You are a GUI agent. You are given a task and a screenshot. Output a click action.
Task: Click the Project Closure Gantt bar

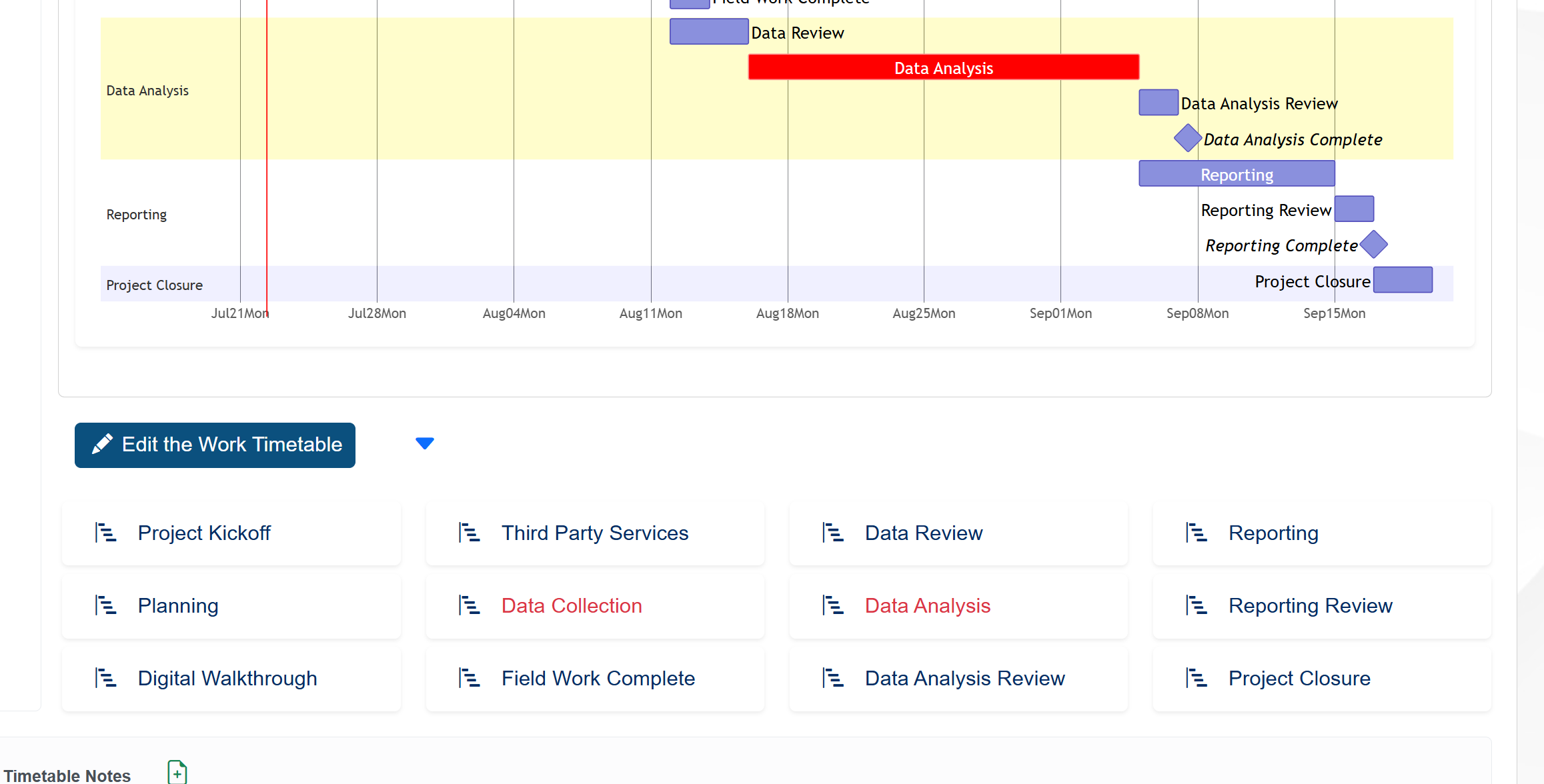[1403, 280]
